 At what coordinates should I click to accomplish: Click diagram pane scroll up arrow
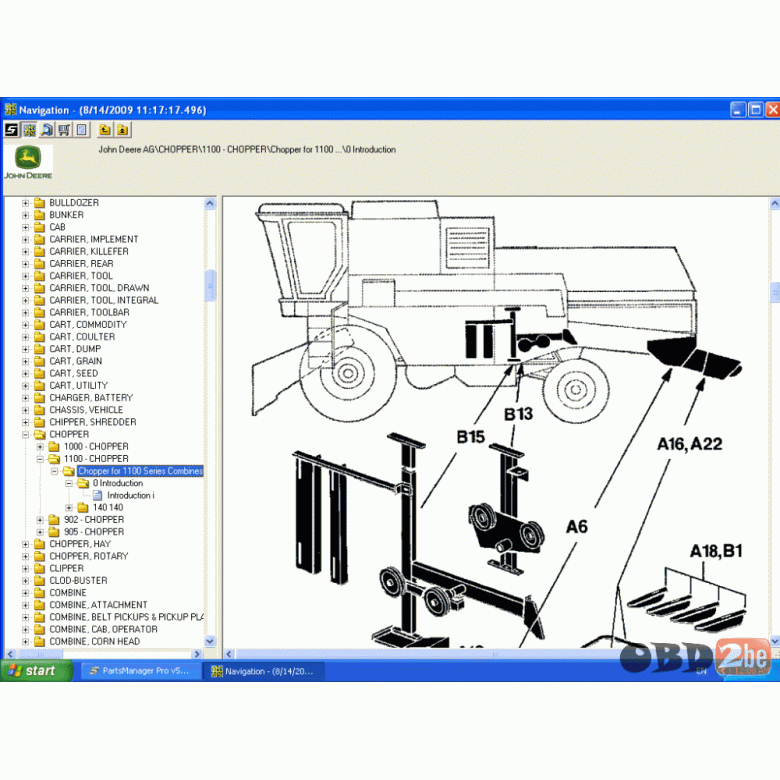pyautogui.click(x=775, y=203)
